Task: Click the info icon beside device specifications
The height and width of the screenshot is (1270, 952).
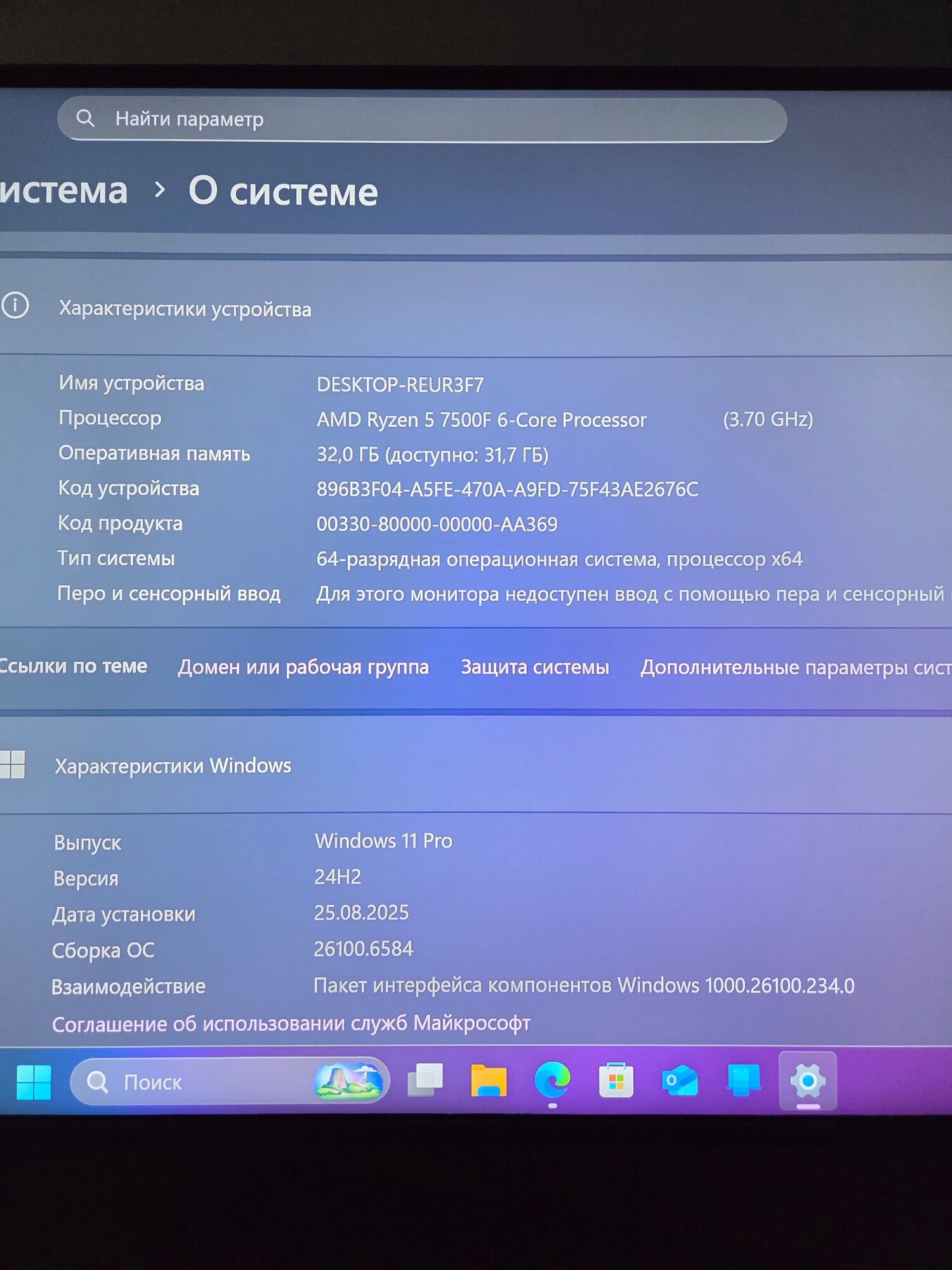Action: click(x=15, y=305)
